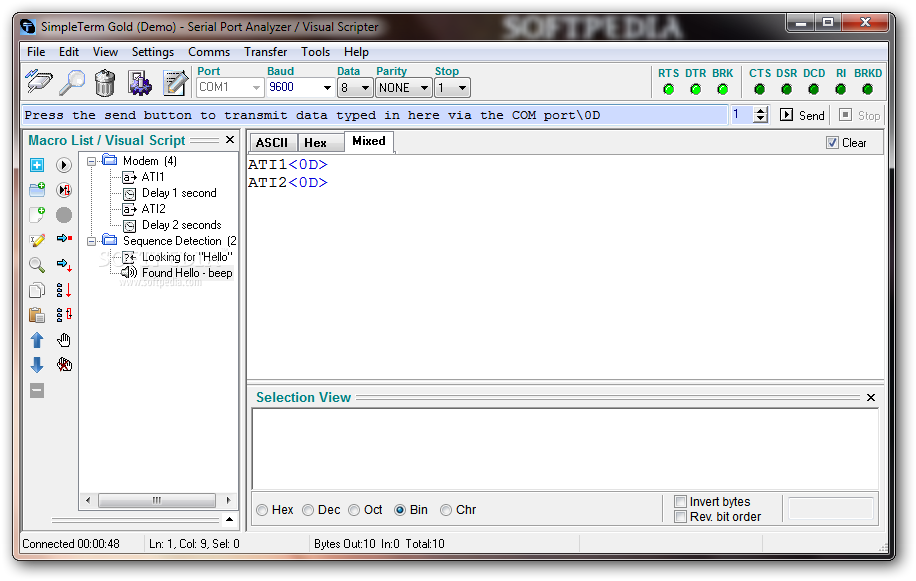Enable the Invert bytes checkbox
This screenshot has width=916, height=581.
point(680,502)
